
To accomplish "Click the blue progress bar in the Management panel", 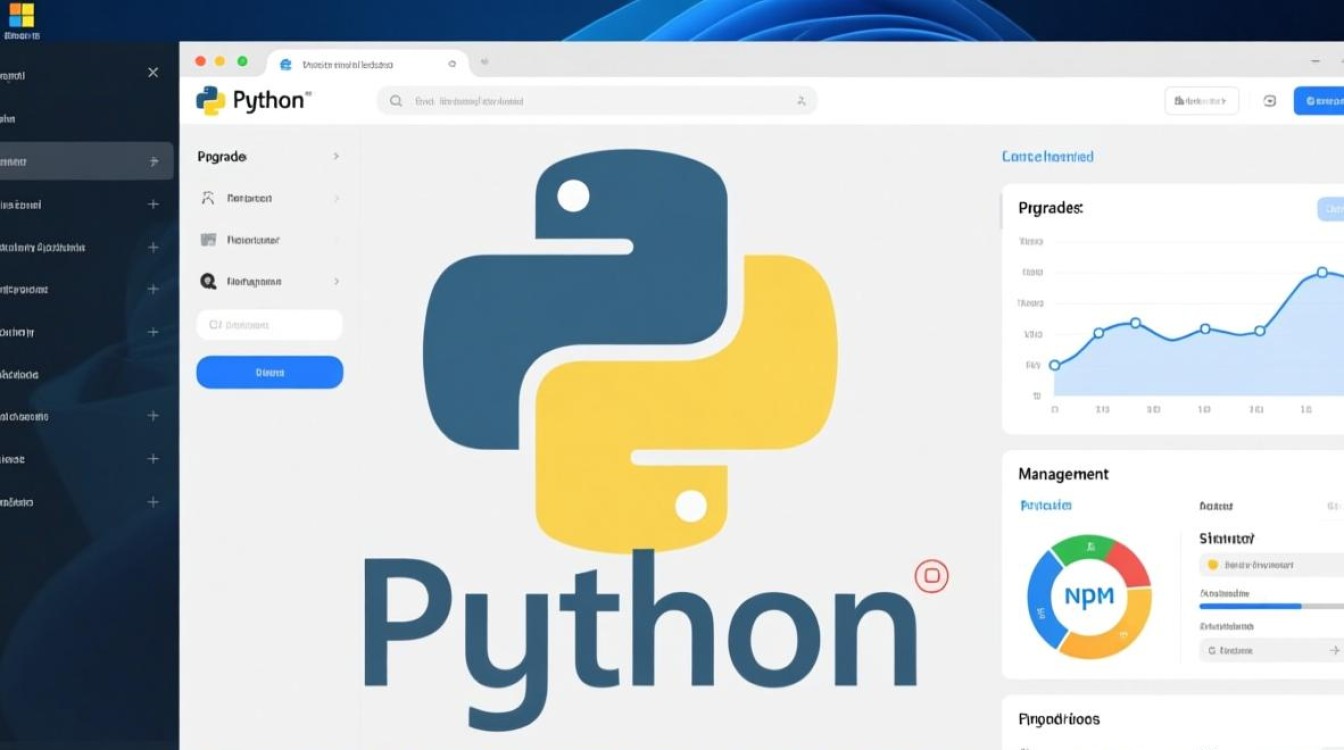I will (x=1251, y=605).
